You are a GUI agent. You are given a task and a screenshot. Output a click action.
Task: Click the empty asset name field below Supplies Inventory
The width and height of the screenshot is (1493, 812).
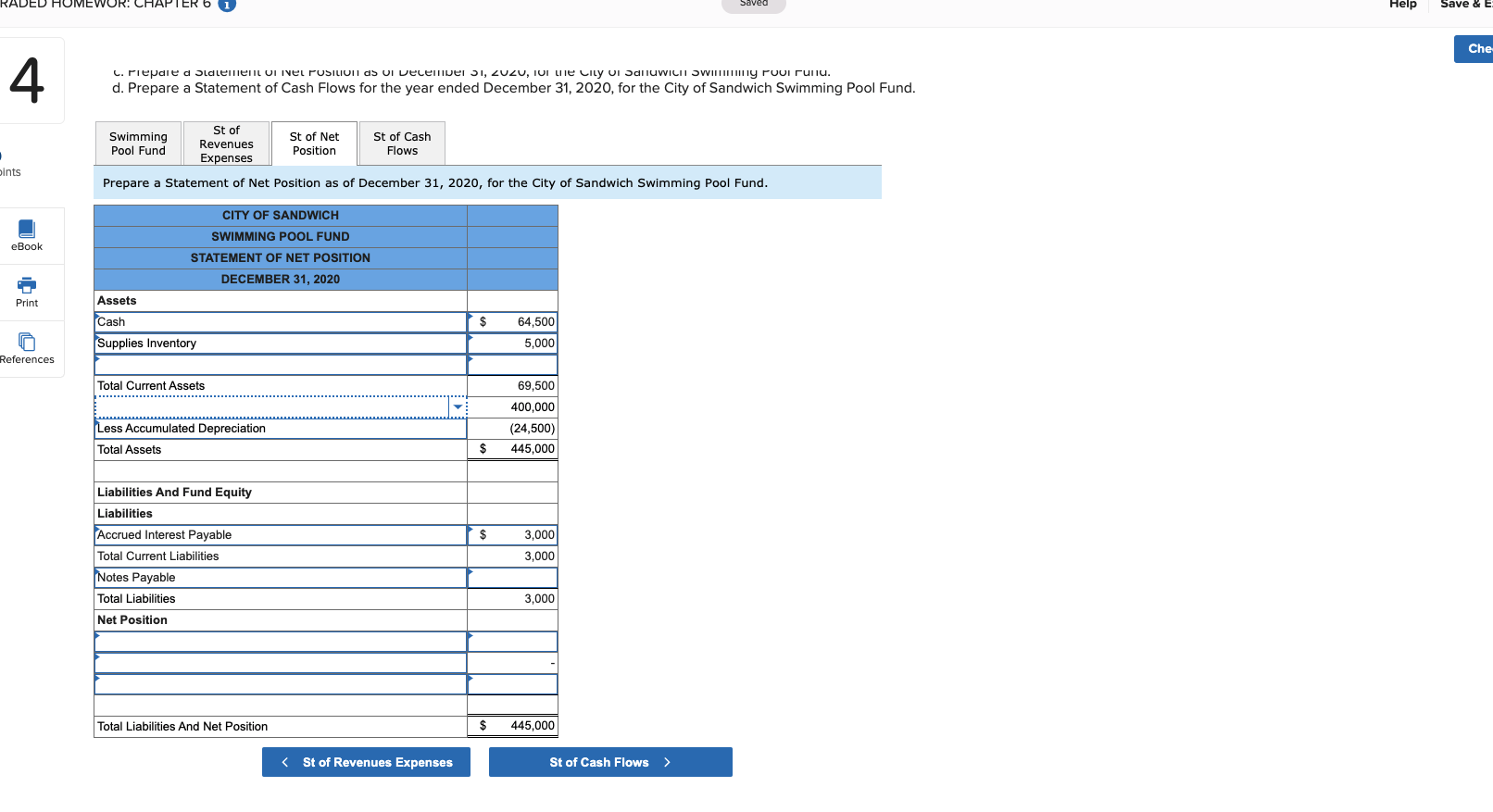281,365
